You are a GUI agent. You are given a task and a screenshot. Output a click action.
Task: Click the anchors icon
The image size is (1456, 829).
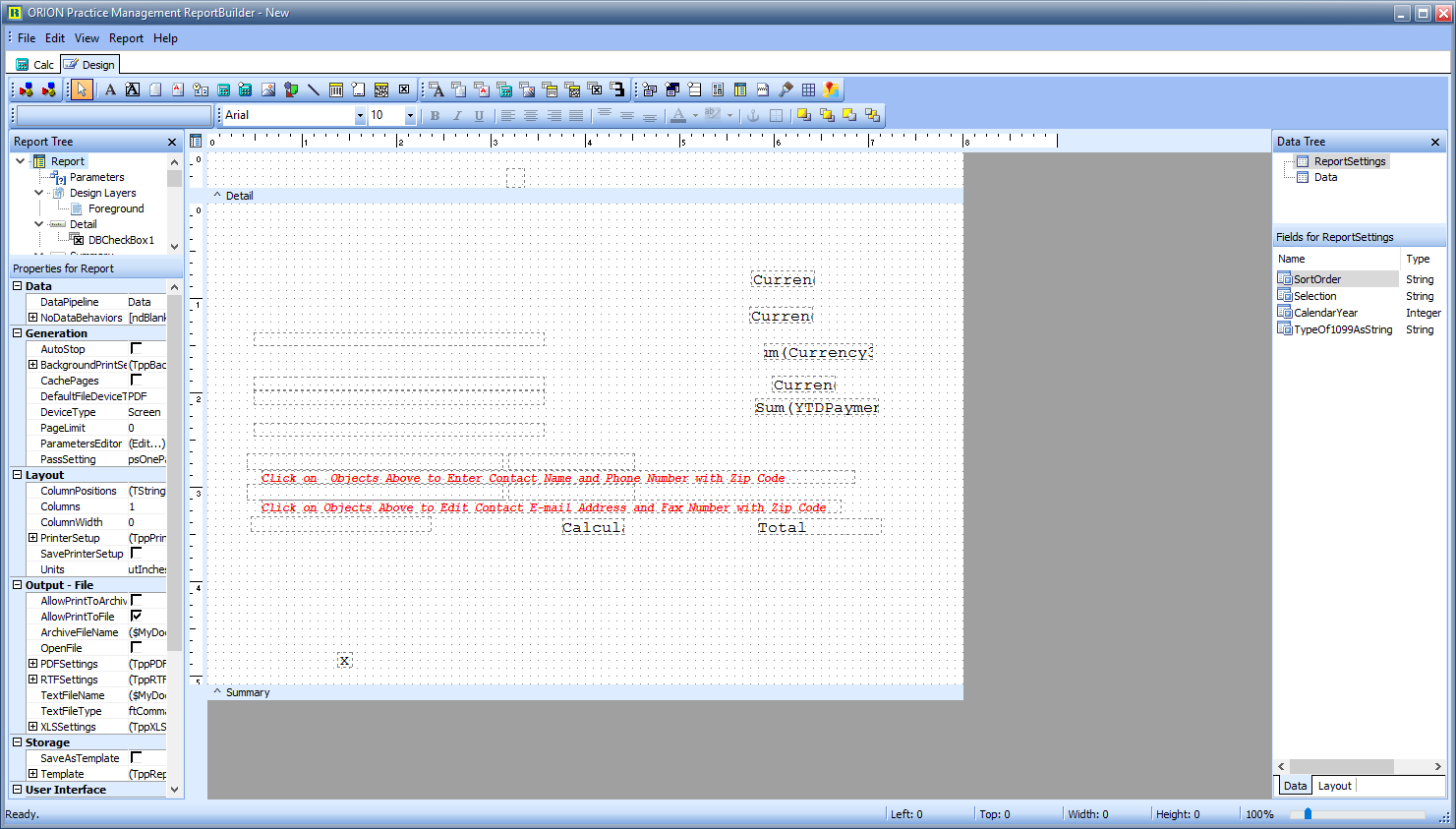click(753, 115)
